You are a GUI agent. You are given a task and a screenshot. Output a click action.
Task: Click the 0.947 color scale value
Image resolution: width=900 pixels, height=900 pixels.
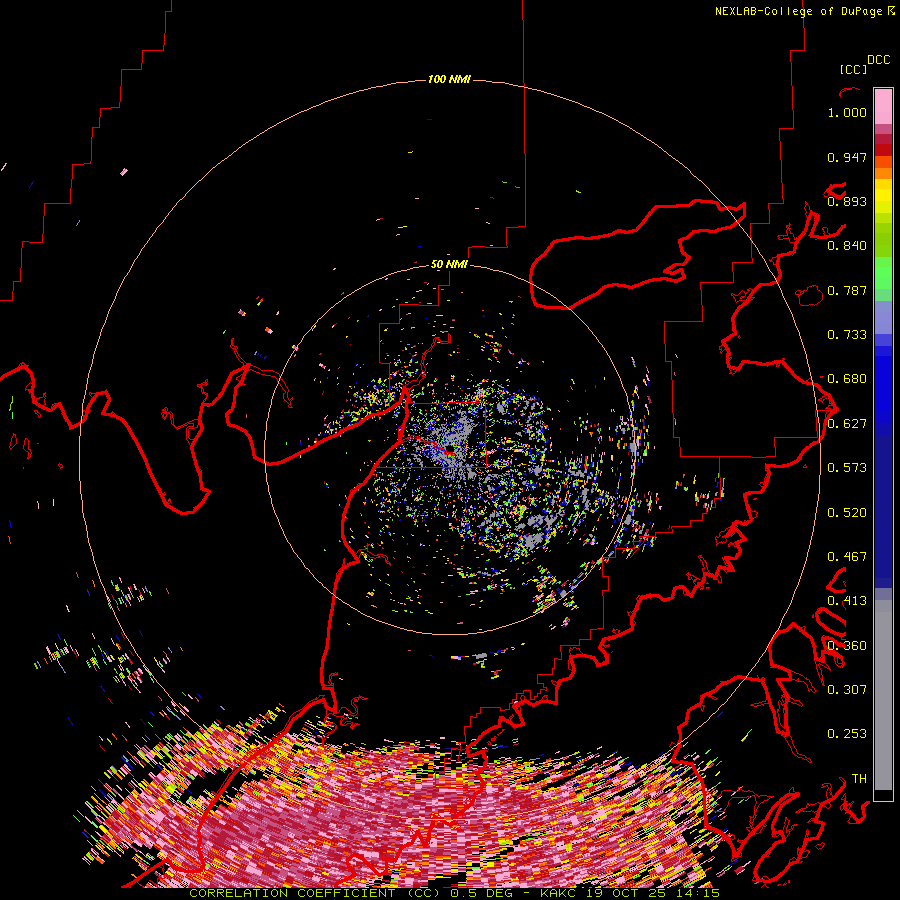847,157
